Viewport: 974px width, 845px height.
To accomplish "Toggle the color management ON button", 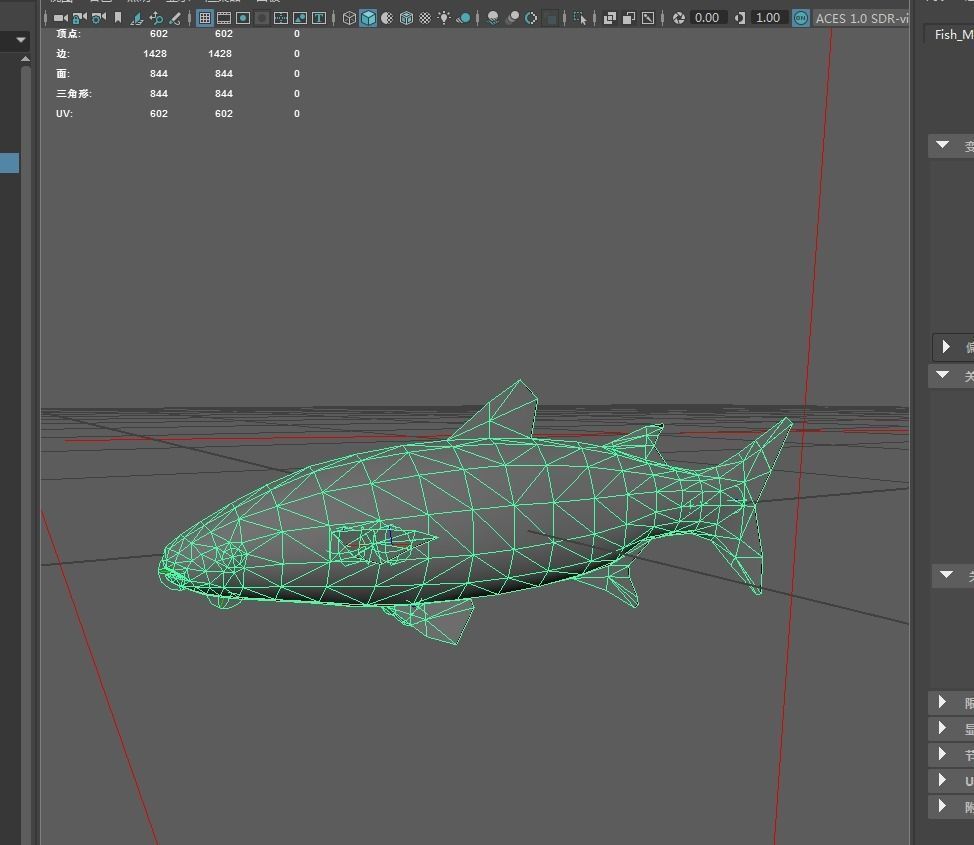I will tap(801, 18).
